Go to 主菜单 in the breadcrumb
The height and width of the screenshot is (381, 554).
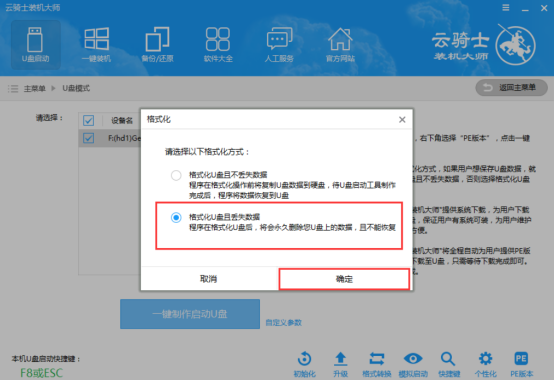[35, 88]
